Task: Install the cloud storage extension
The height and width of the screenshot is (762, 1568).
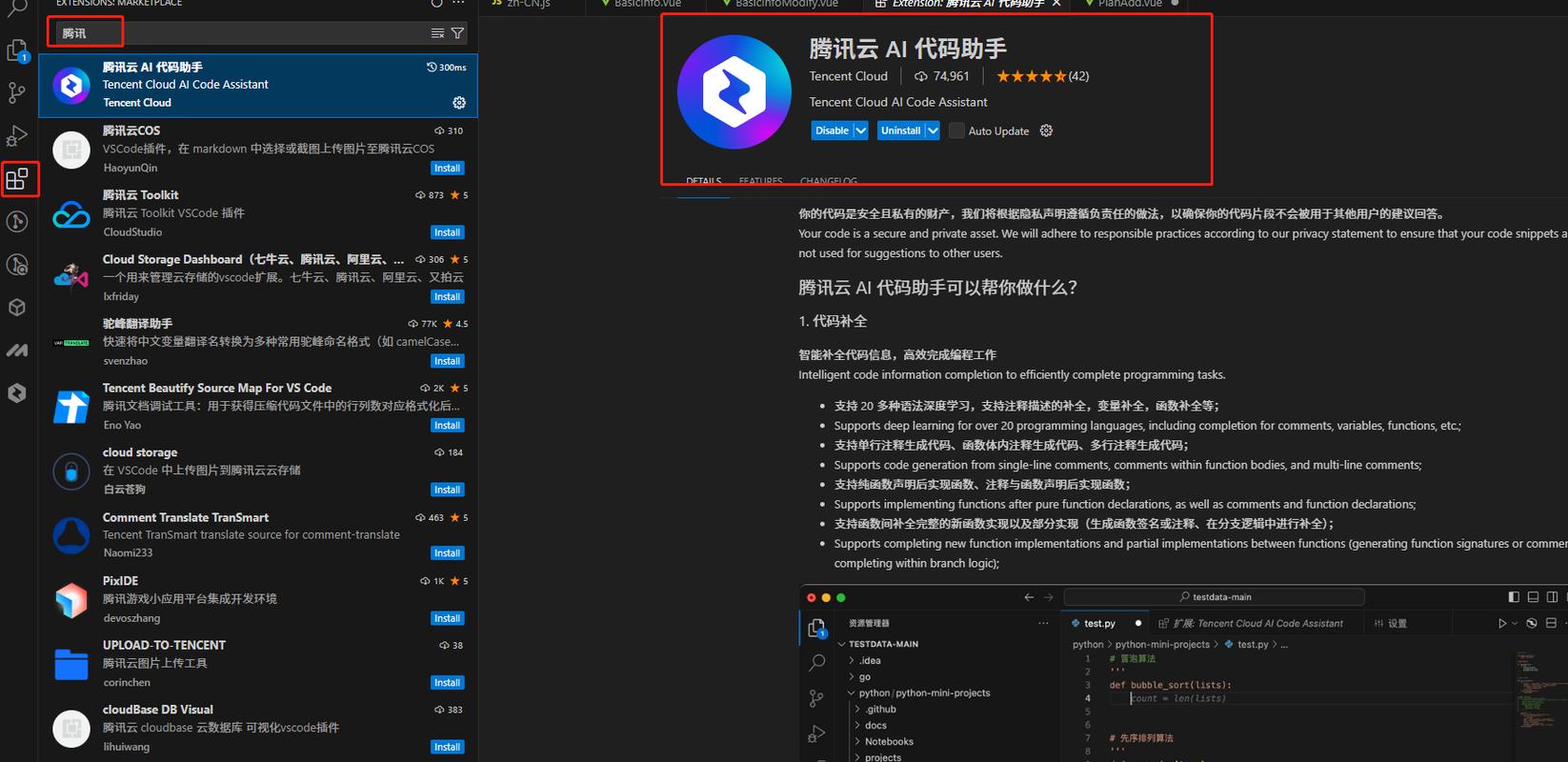Action: click(447, 491)
